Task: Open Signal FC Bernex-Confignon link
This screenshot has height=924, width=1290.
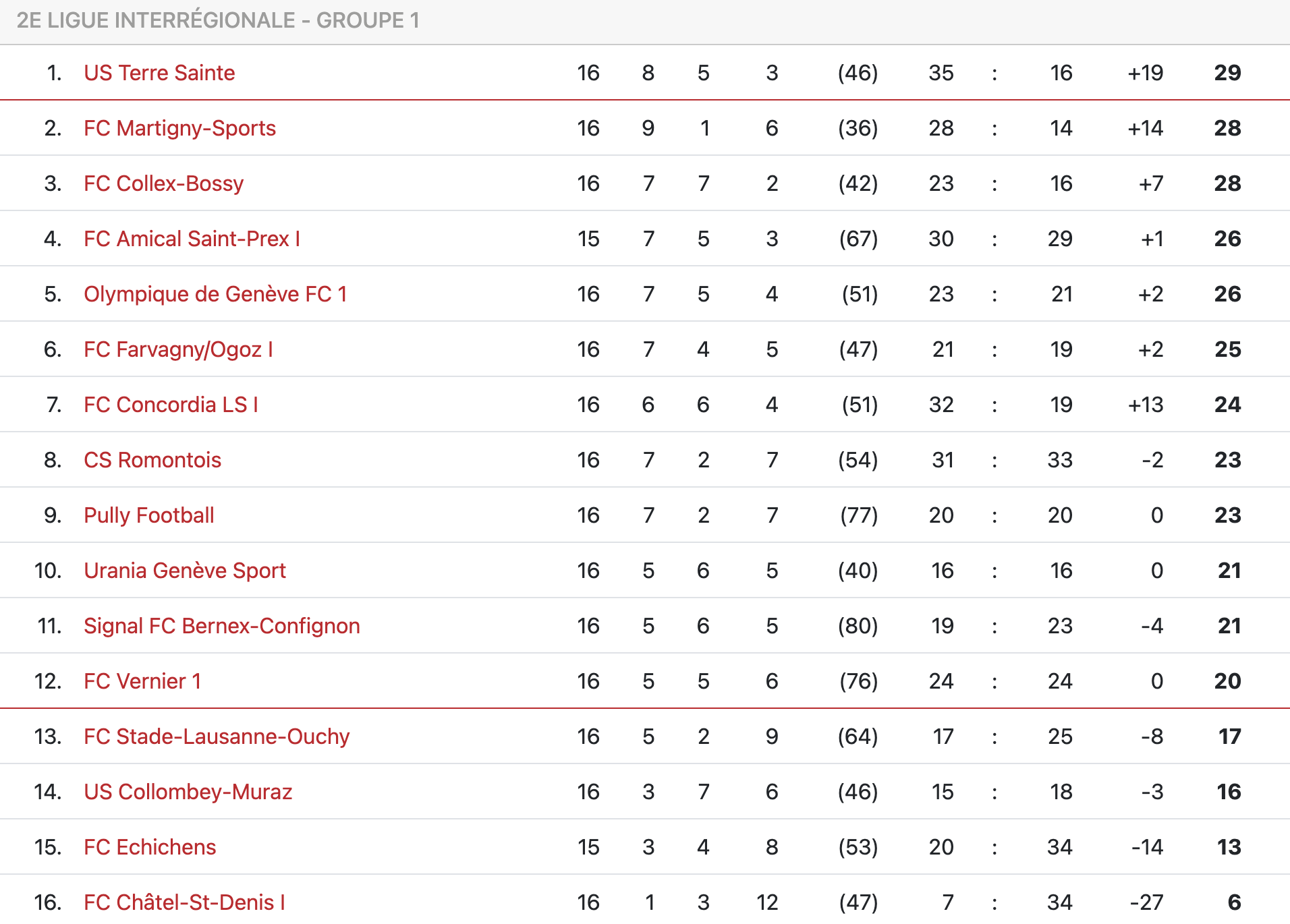Action: 222,626
